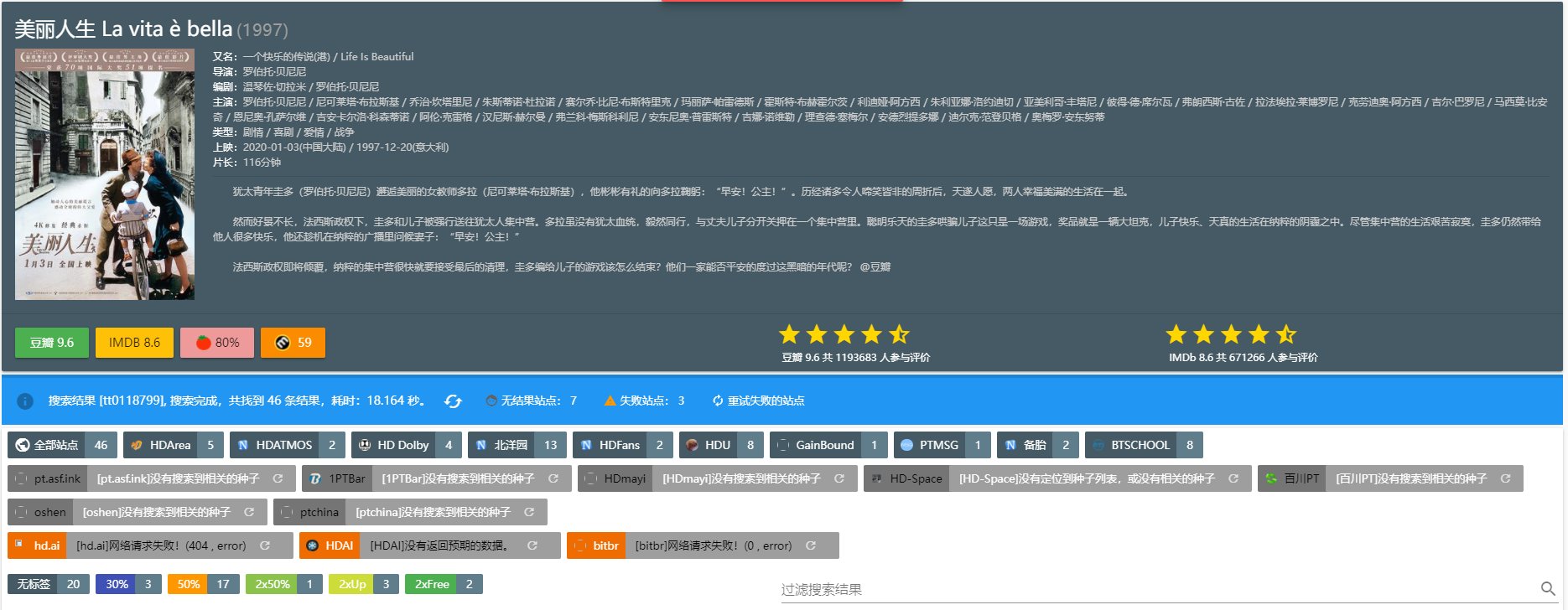Filter results by GainBound site

click(828, 445)
